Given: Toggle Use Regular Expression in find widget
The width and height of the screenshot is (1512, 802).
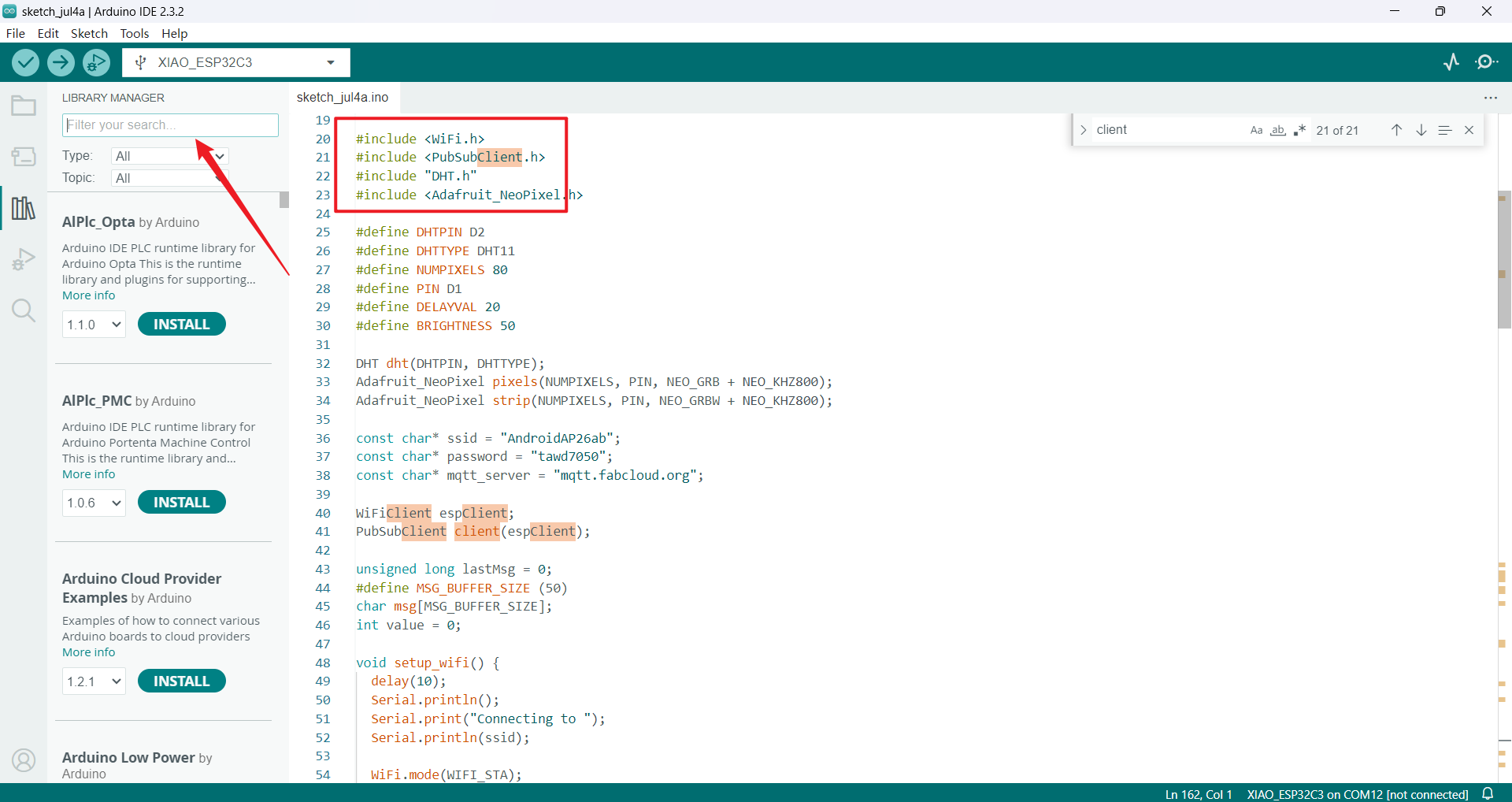Looking at the screenshot, I should (x=1299, y=130).
